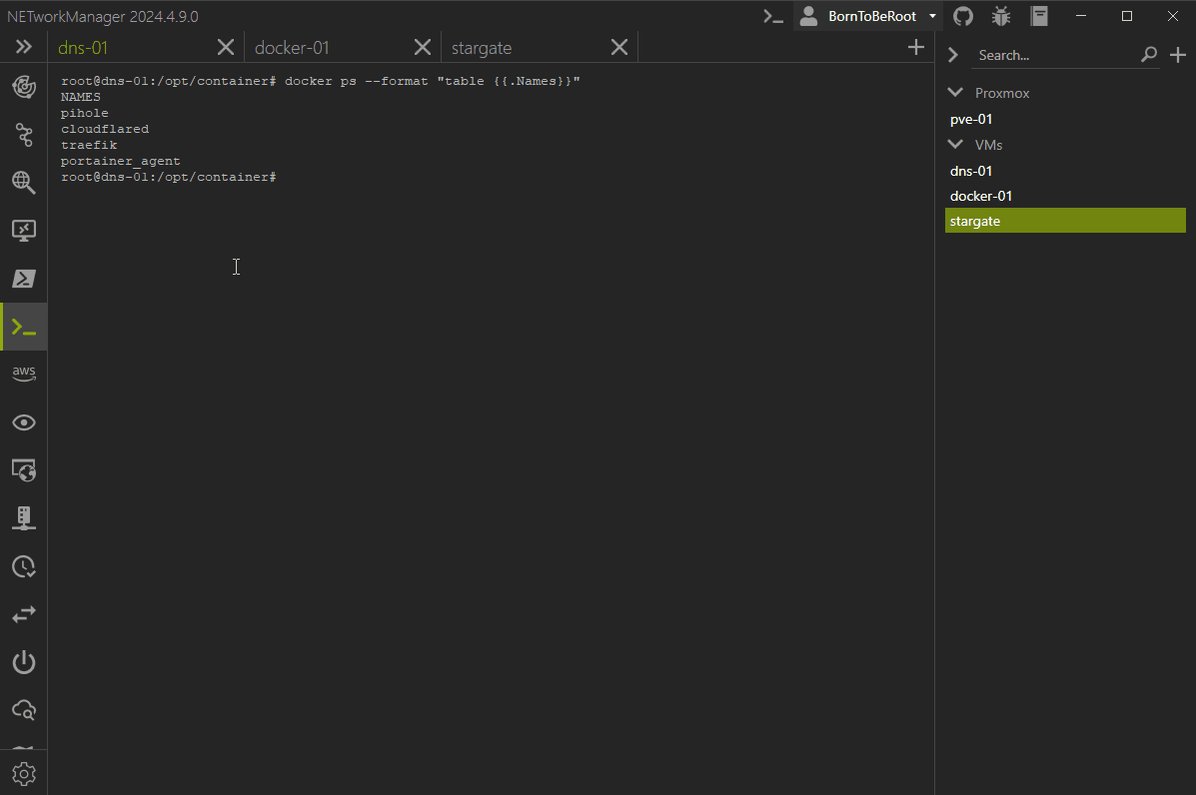Close the stargate tab
This screenshot has height=795, width=1196.
click(x=619, y=47)
